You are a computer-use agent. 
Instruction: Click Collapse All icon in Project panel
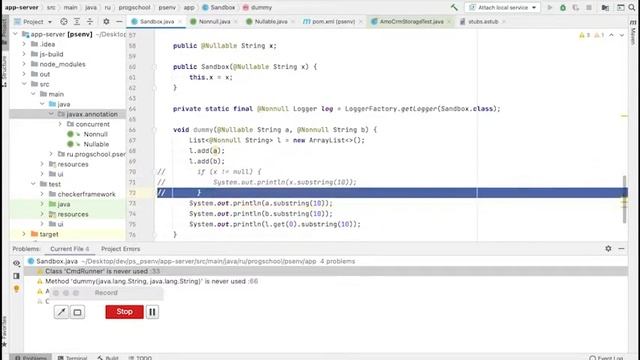point(90,22)
